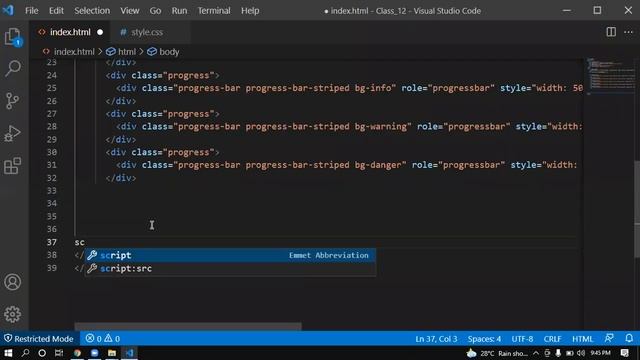
Task: Click body in the breadcrumb
Action: coord(169,52)
